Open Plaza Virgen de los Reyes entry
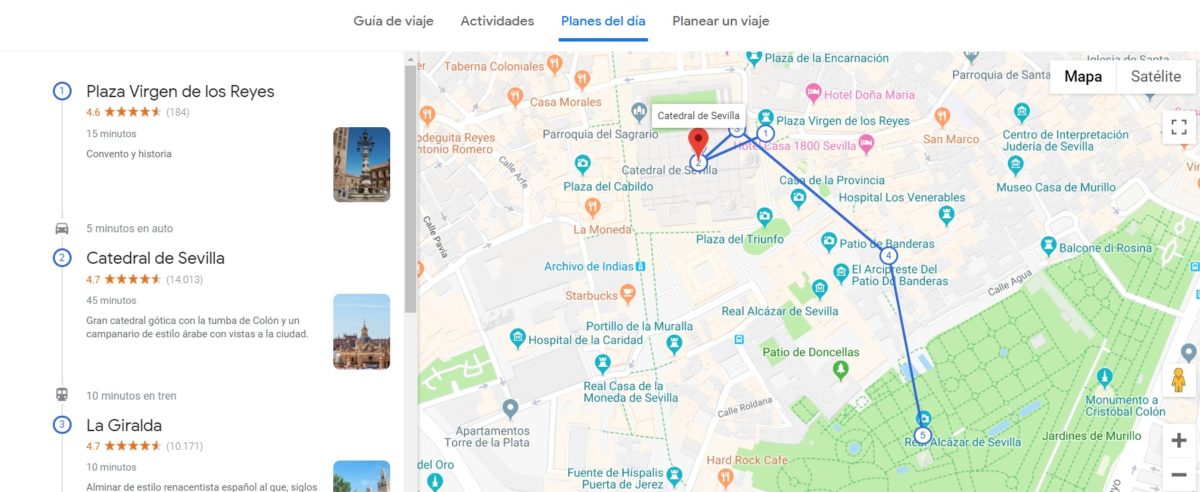Viewport: 1200px width, 492px height. point(180,91)
